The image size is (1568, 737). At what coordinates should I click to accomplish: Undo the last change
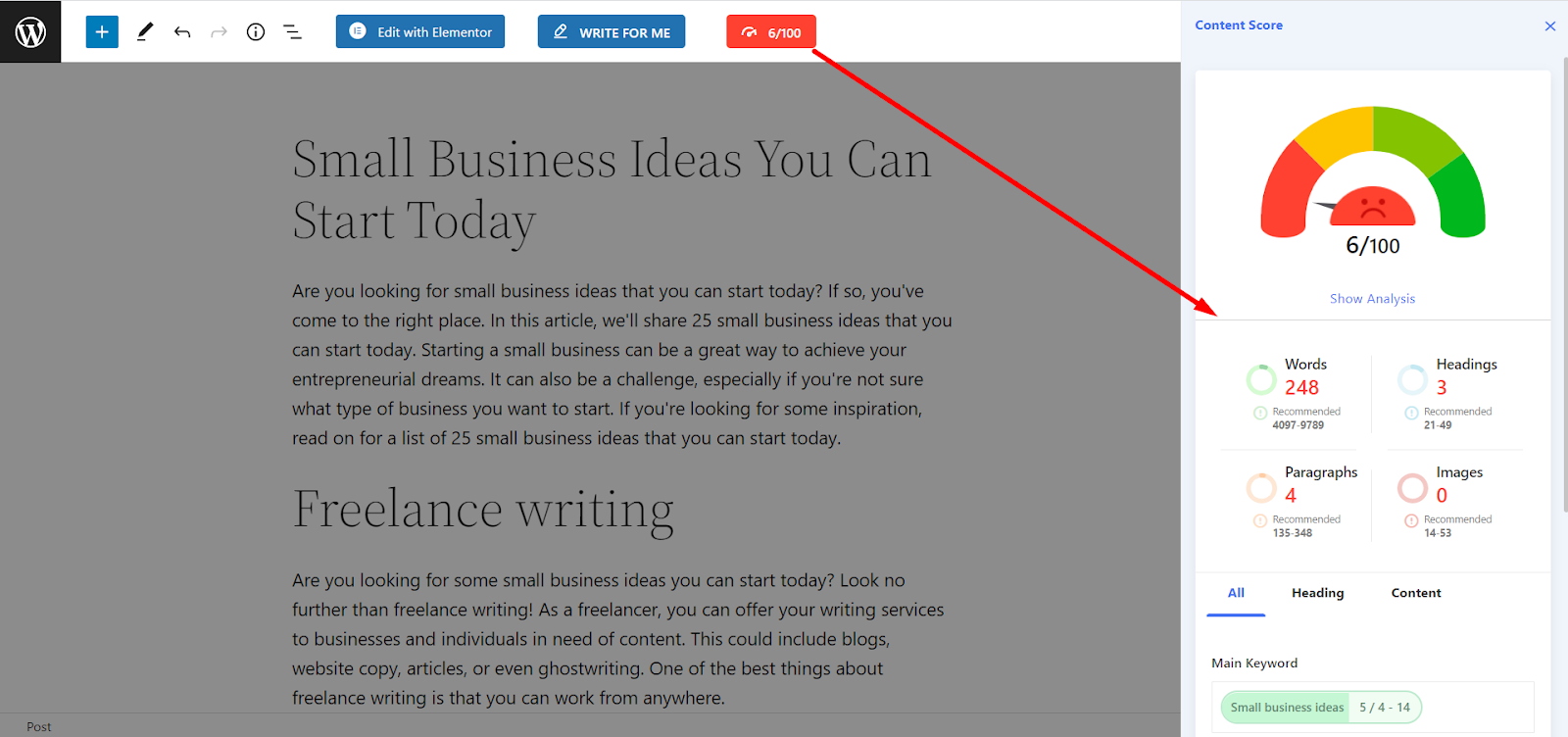[x=182, y=32]
